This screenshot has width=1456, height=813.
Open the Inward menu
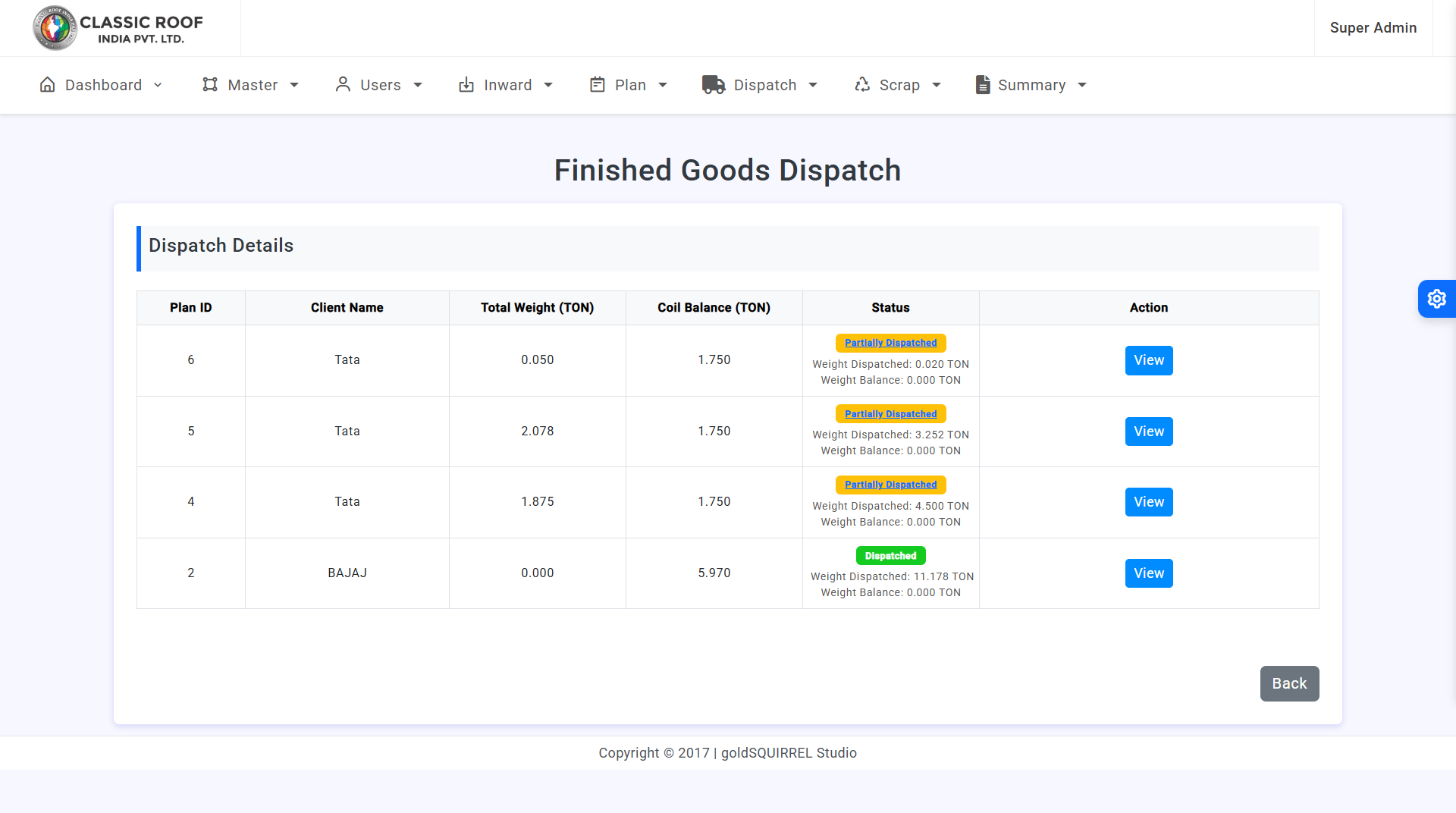tap(507, 85)
